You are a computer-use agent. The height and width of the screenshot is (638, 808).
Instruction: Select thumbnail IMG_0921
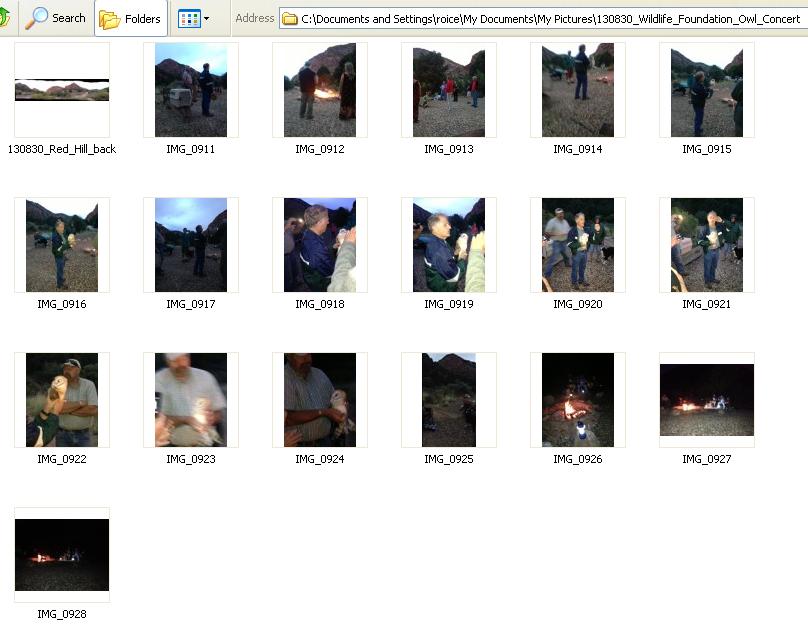tap(707, 245)
